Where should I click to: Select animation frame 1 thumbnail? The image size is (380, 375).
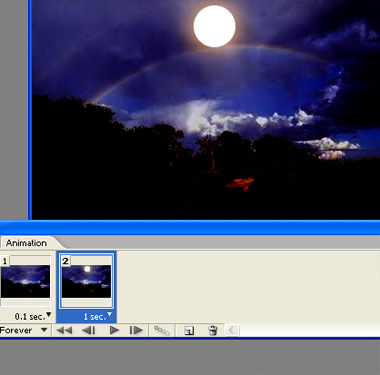tap(25, 281)
